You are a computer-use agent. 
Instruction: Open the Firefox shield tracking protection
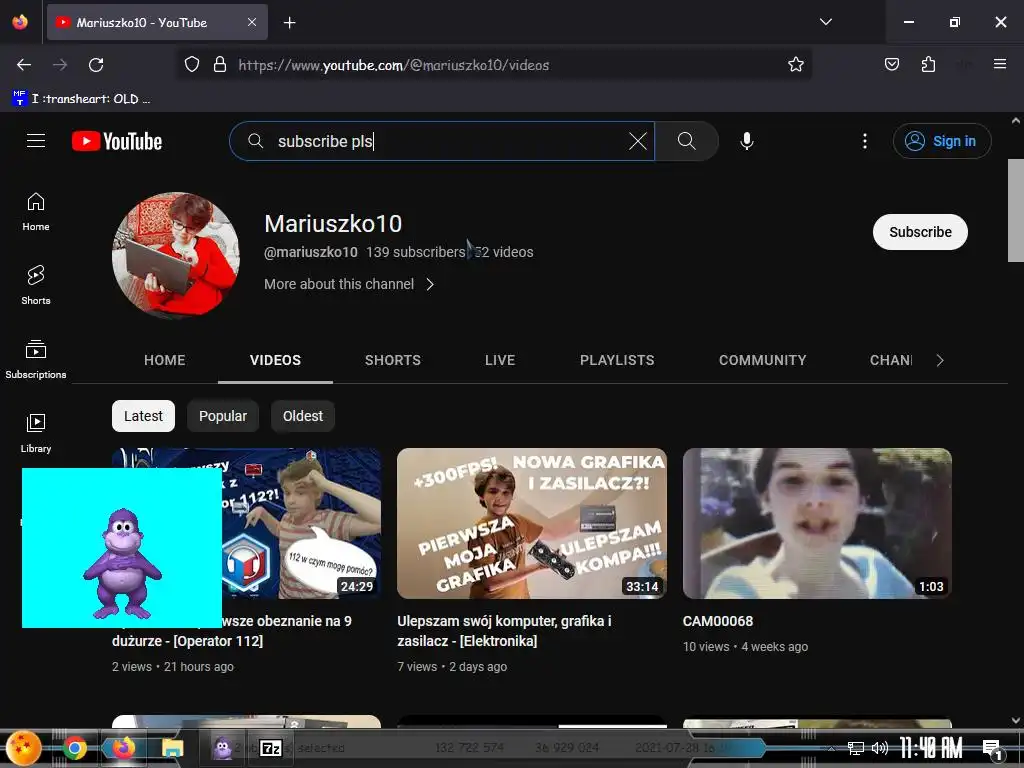click(x=191, y=65)
